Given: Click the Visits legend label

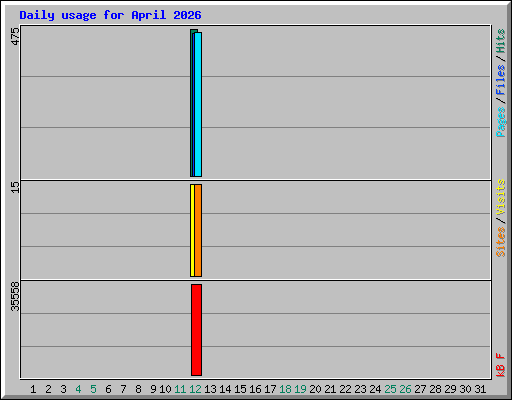Looking at the screenshot, I should 501,197.
